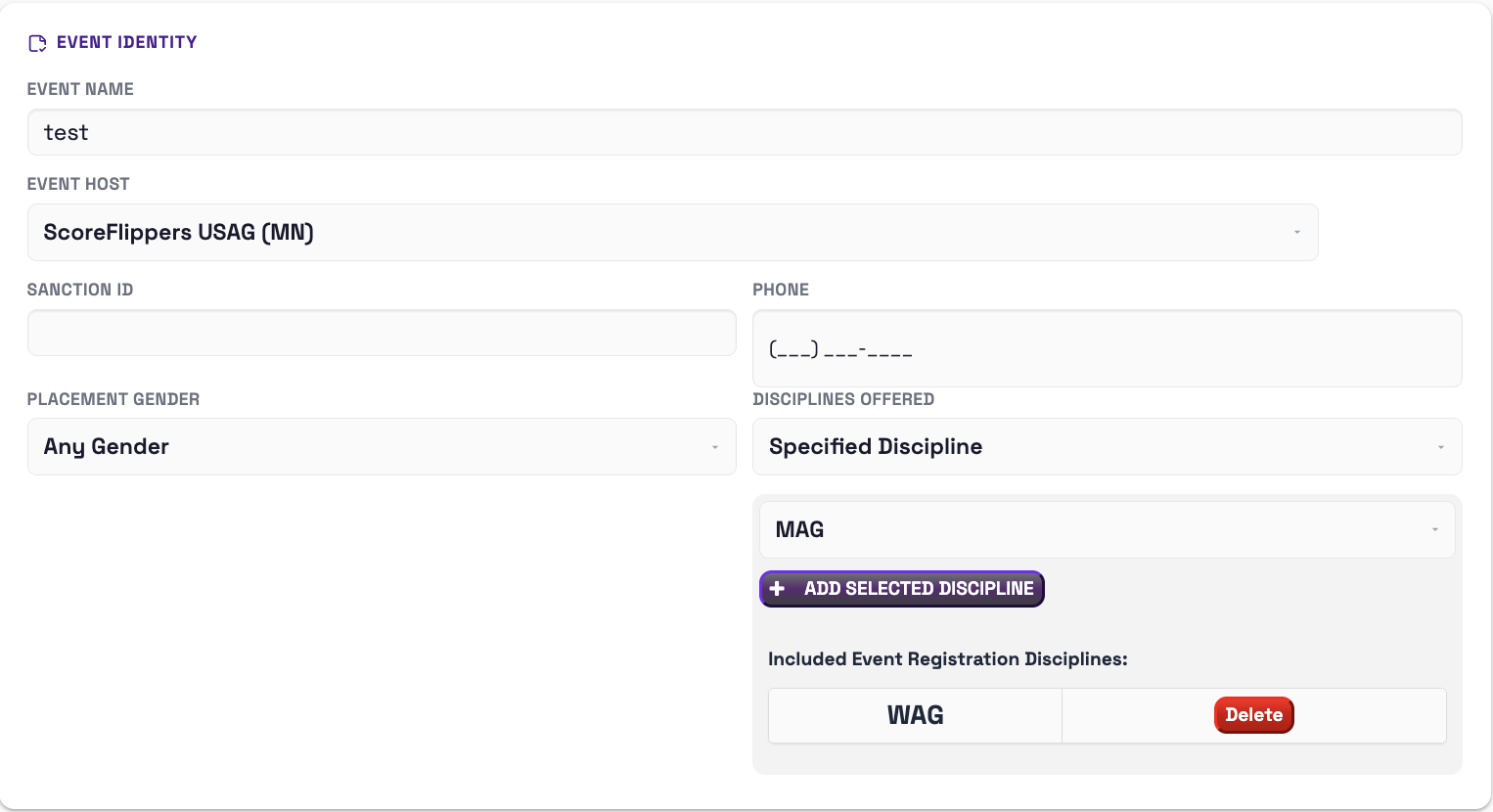The height and width of the screenshot is (812, 1493).
Task: Click the Event Host dropdown arrow
Action: (1297, 232)
